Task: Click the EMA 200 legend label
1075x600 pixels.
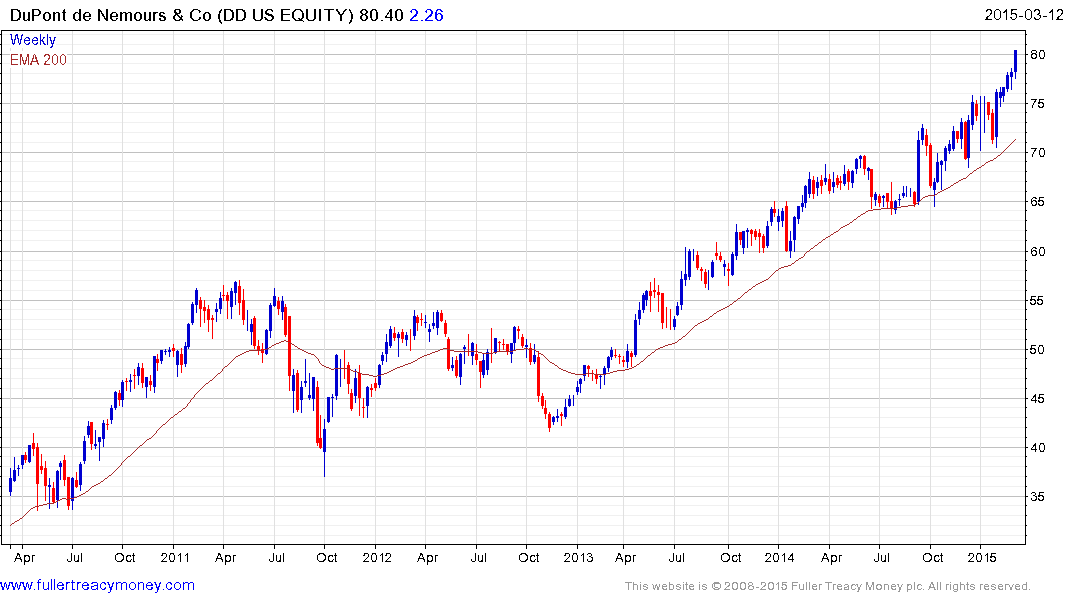Action: [38, 60]
